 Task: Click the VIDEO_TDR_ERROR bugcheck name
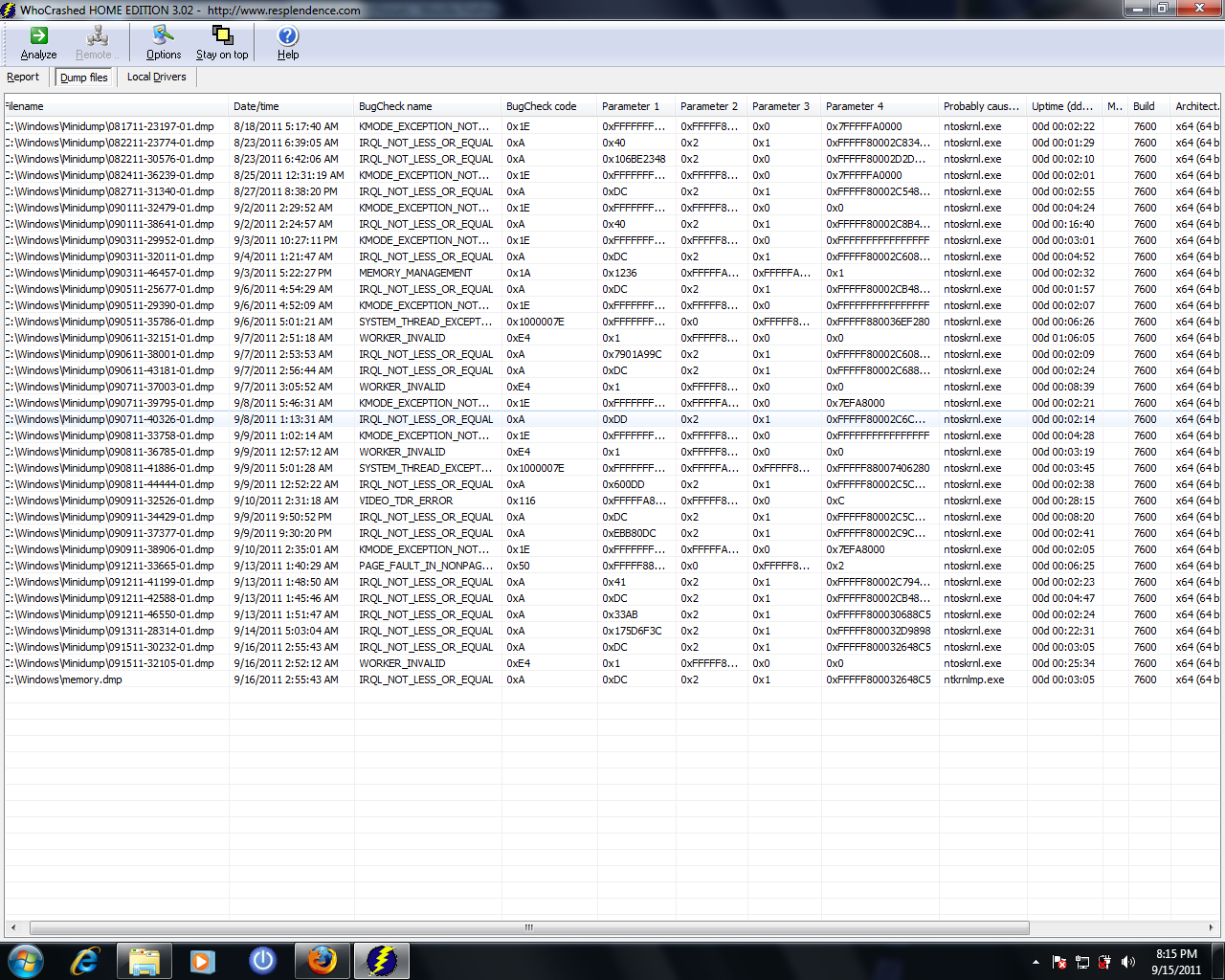tap(406, 501)
